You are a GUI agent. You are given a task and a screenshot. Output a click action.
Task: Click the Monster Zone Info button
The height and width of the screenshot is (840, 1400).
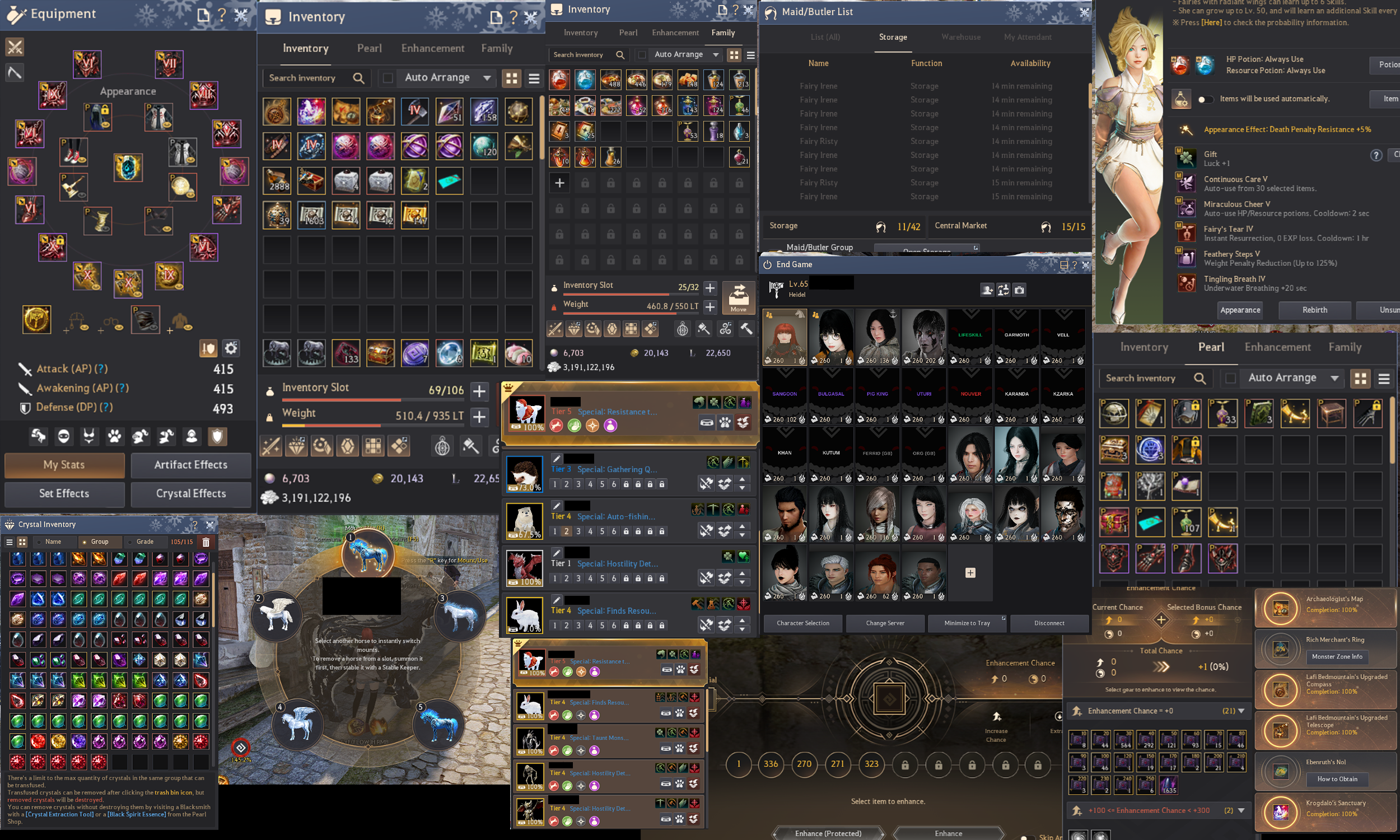[1337, 657]
